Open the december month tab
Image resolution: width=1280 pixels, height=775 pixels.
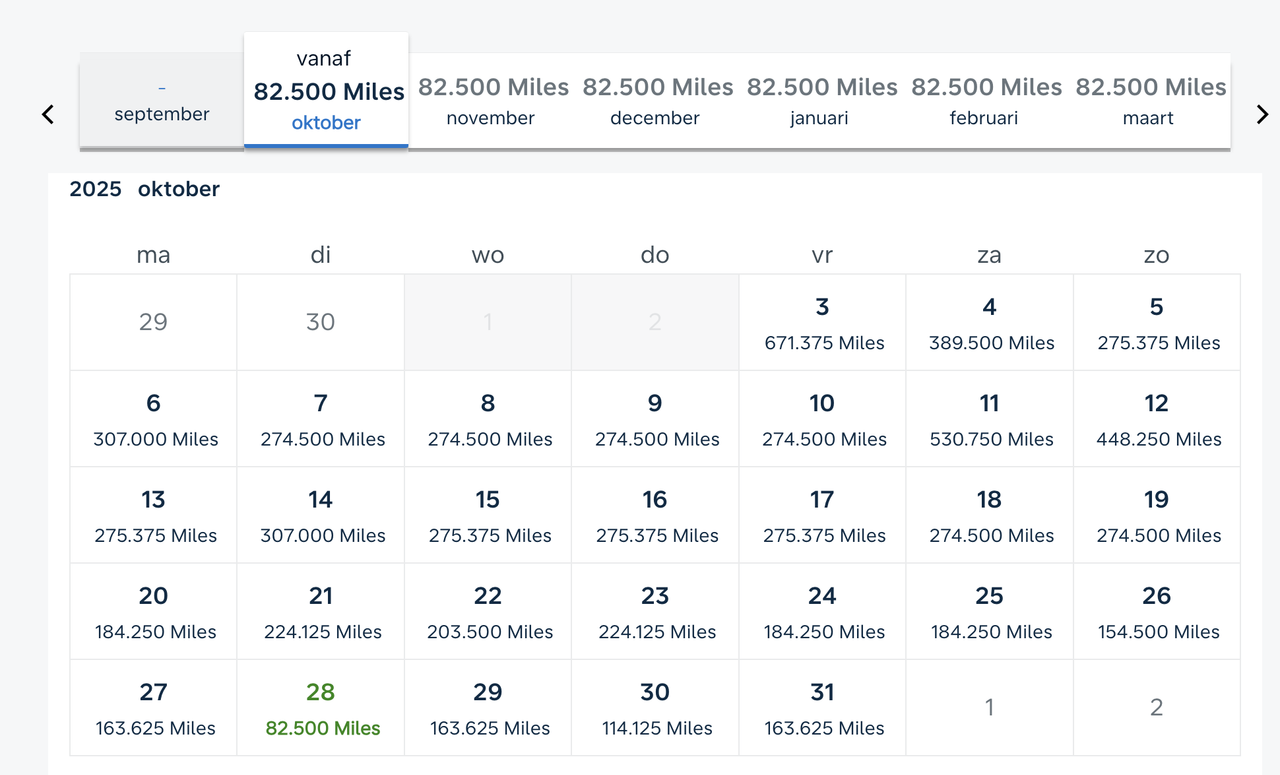coord(655,101)
